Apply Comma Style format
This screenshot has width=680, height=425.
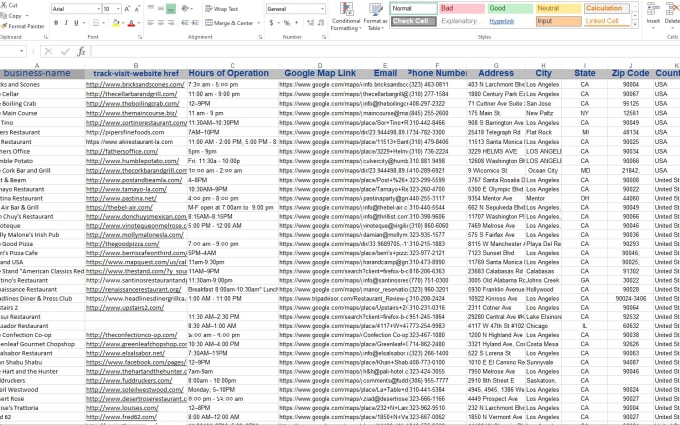pos(297,23)
